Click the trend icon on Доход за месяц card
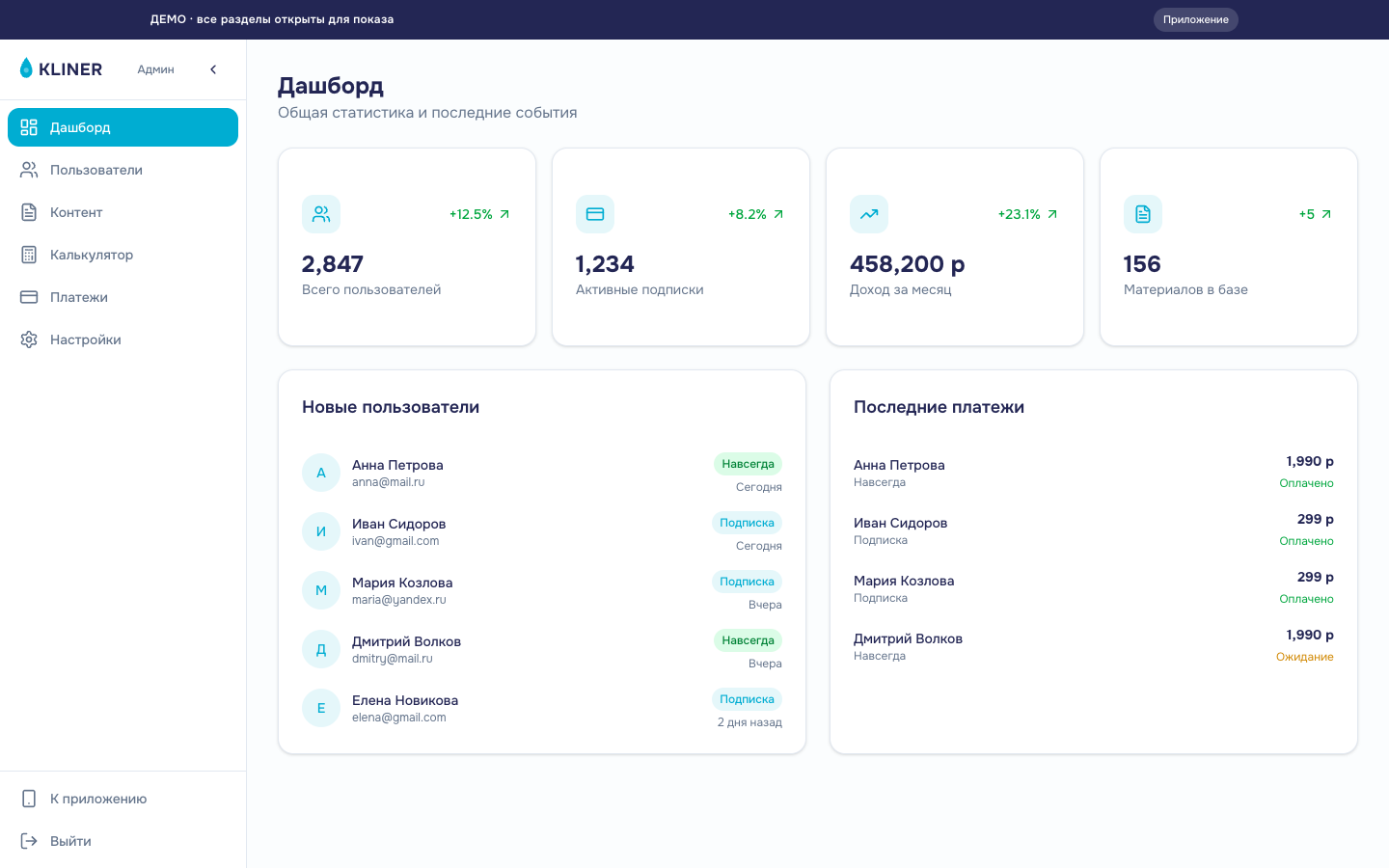 pyautogui.click(x=869, y=214)
